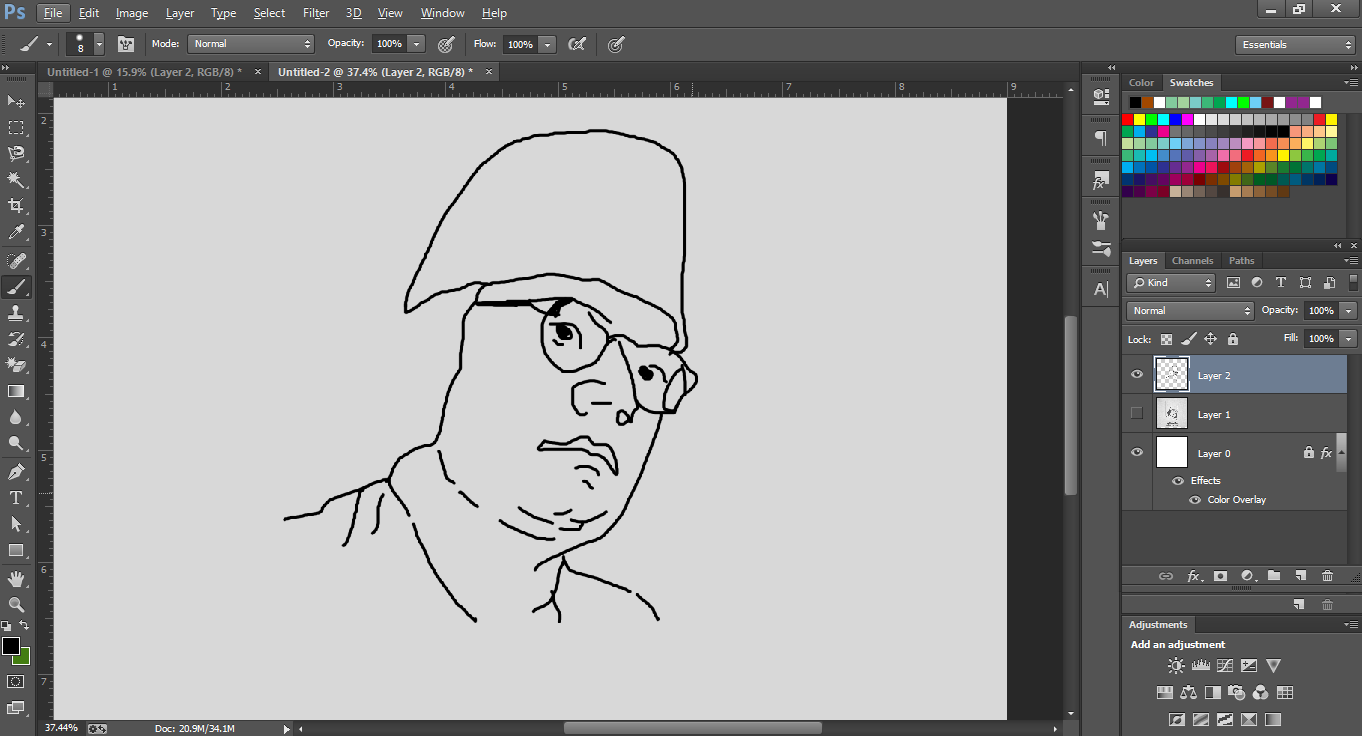Select the Brush tool in toolbox
The image size is (1362, 736).
pyautogui.click(x=16, y=287)
